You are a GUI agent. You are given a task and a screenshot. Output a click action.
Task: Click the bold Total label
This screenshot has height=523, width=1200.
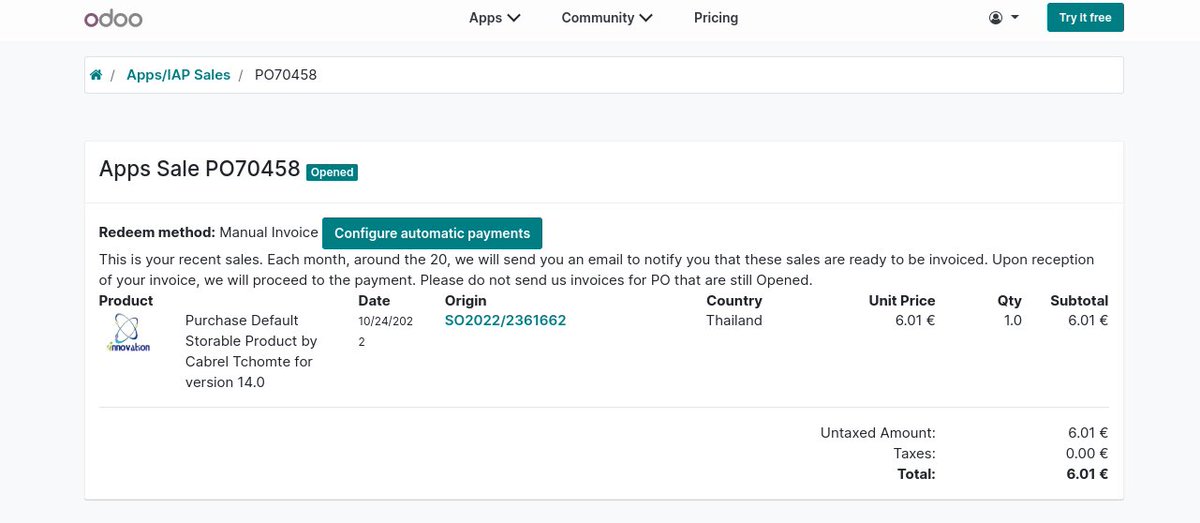[x=916, y=474]
